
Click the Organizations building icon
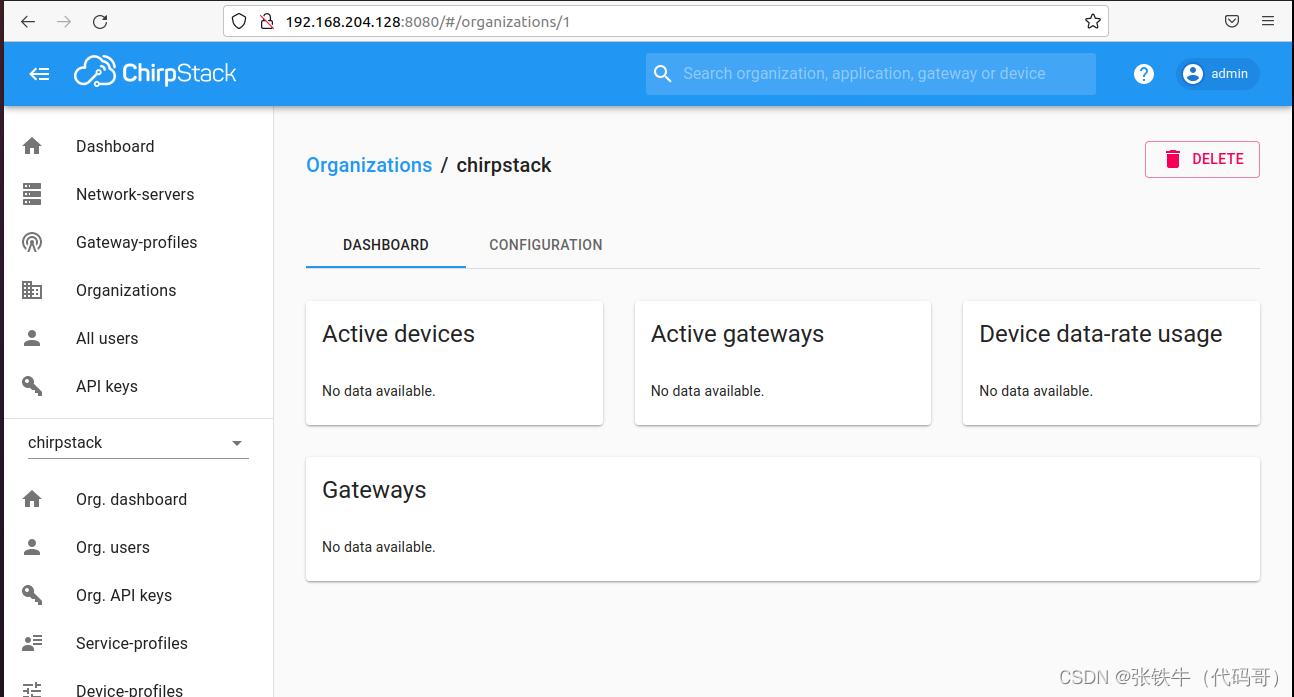click(x=32, y=290)
